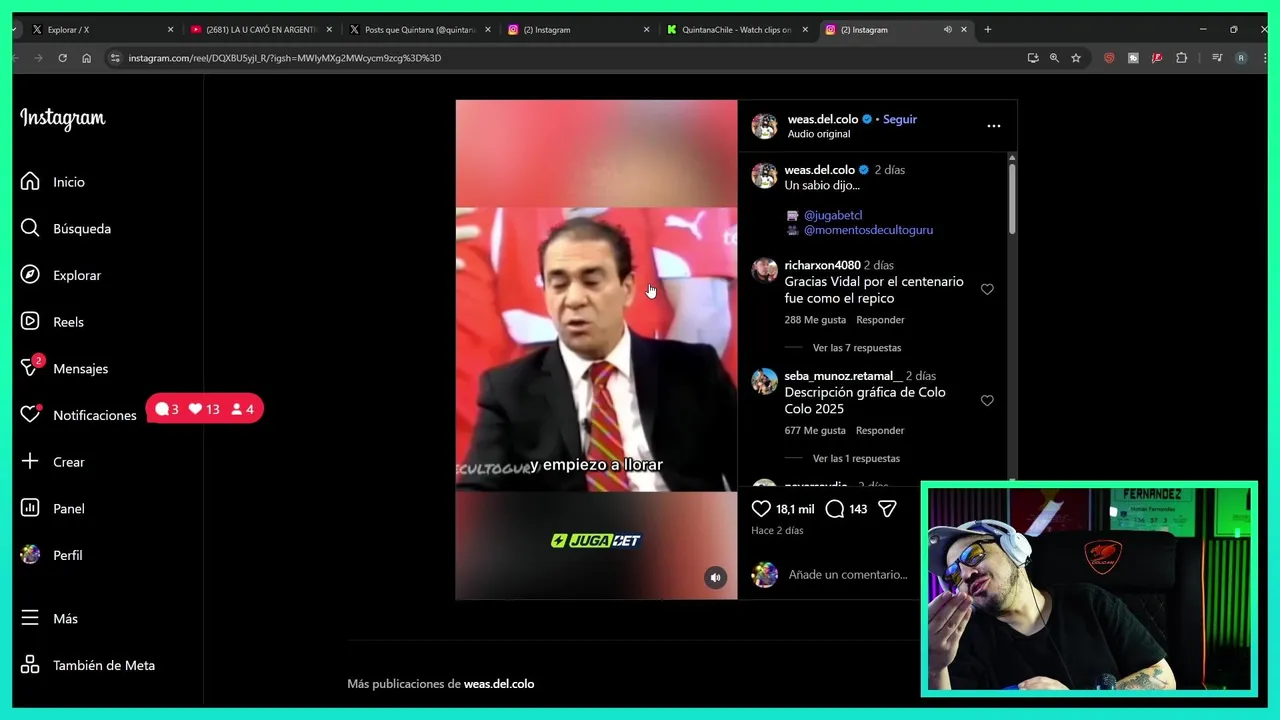This screenshot has height=720, width=1280.
Task: Reply to richarxon4080's comment
Action: click(880, 320)
